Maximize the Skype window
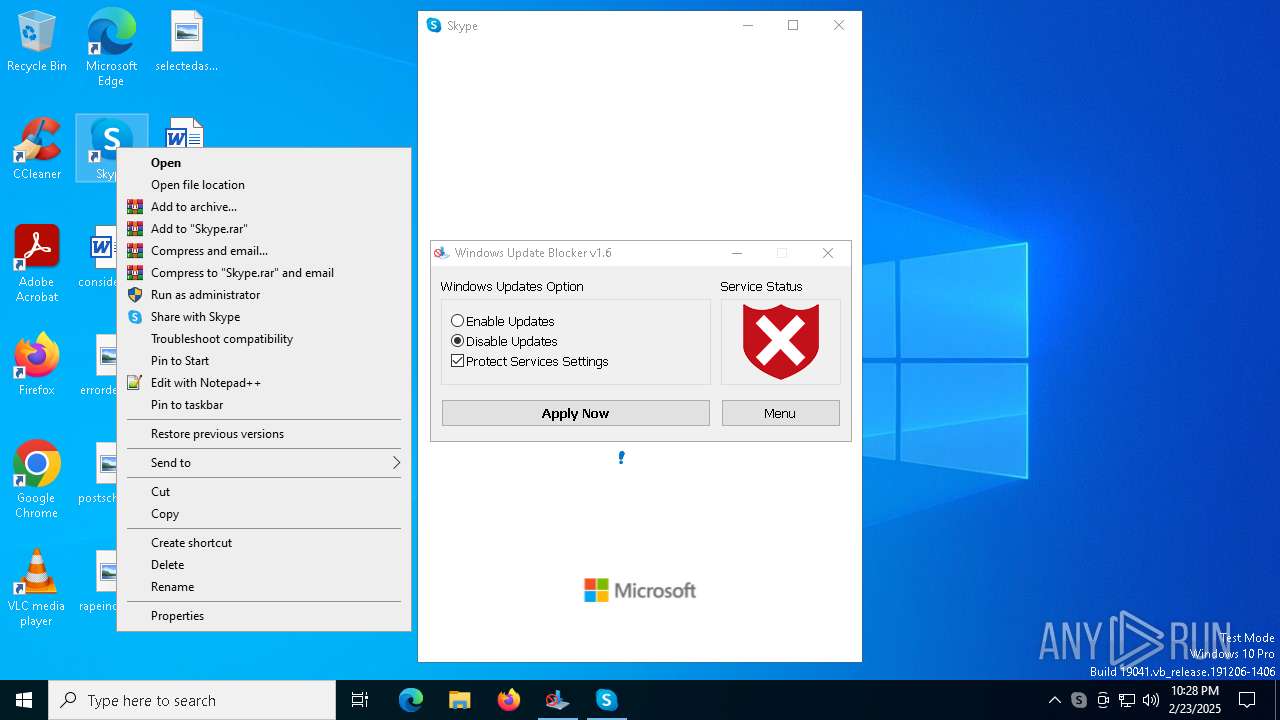The height and width of the screenshot is (720, 1280). click(x=793, y=26)
